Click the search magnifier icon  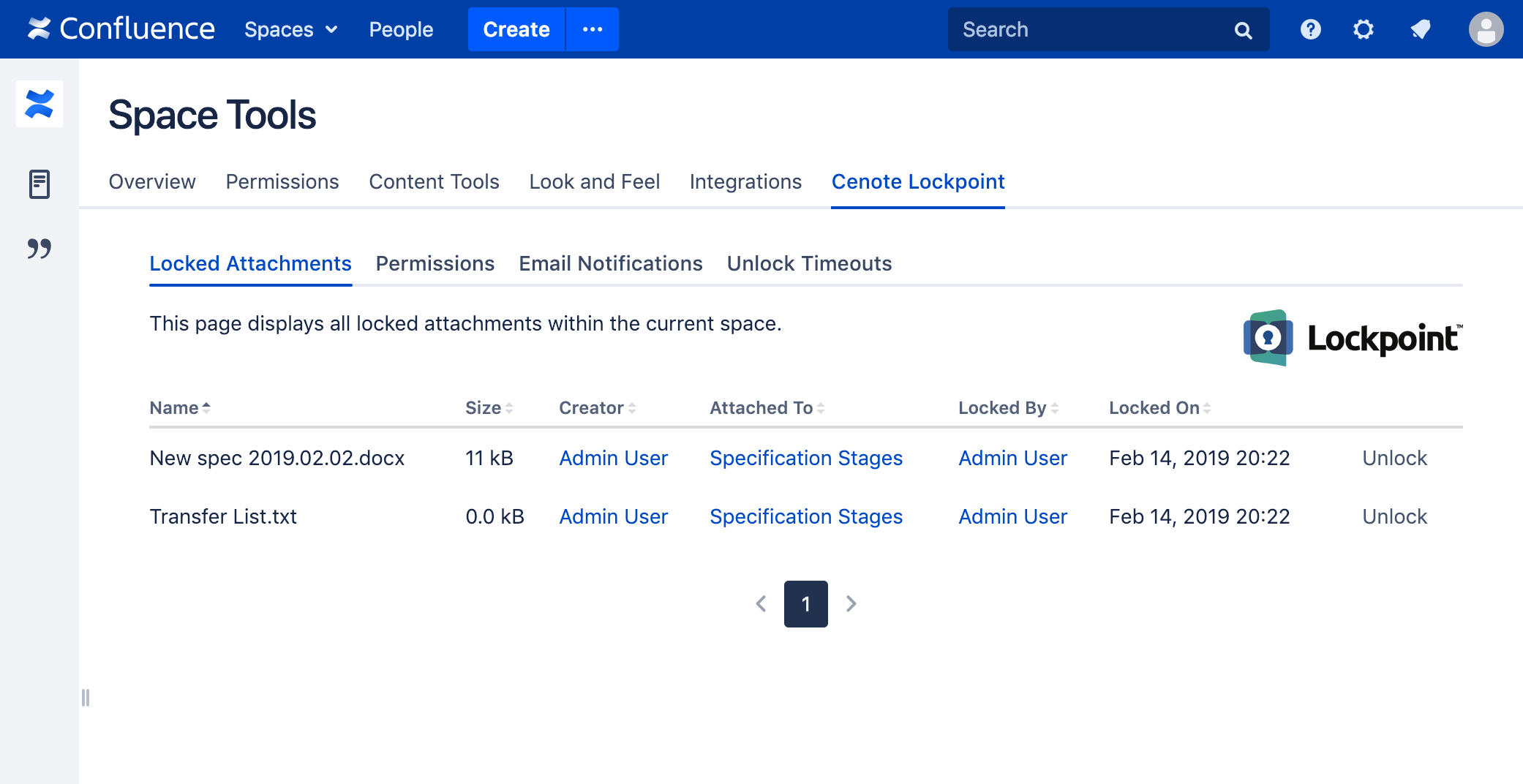pyautogui.click(x=1243, y=30)
